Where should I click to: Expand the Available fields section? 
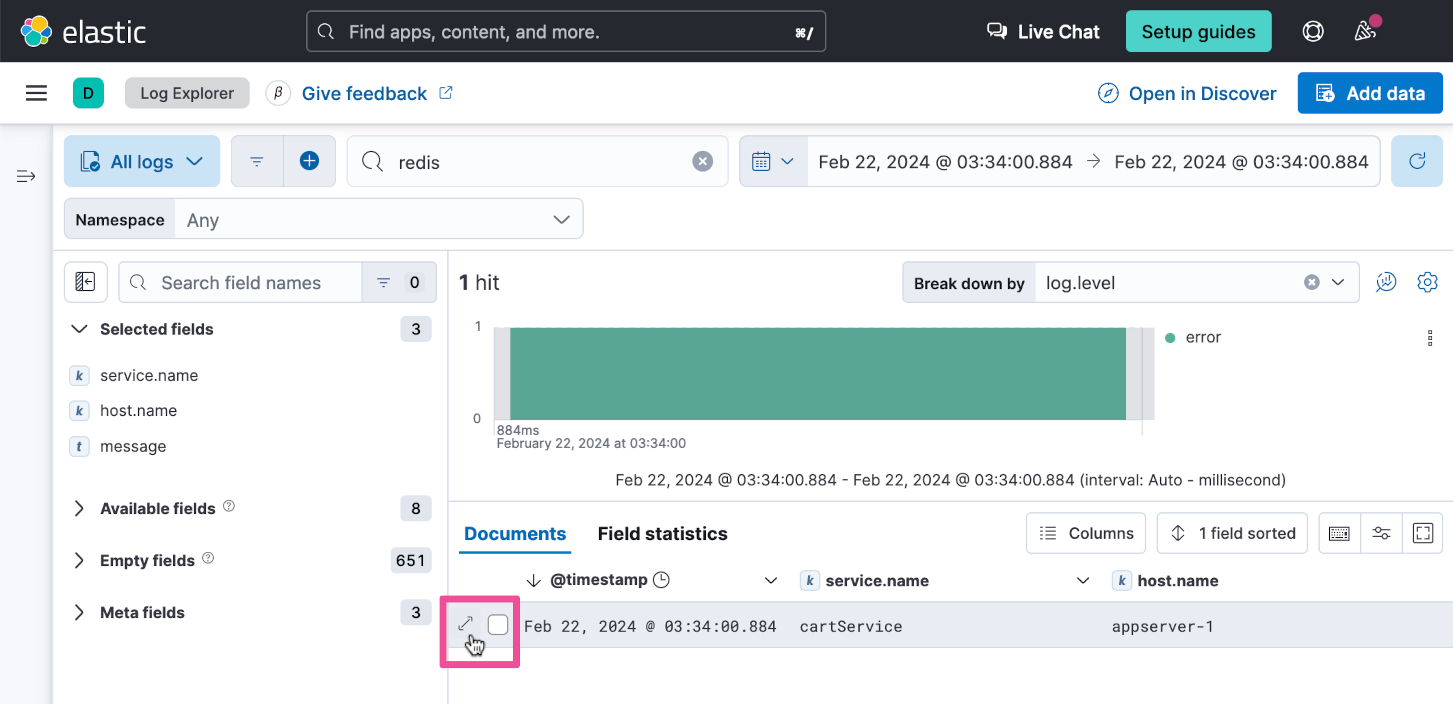(80, 508)
